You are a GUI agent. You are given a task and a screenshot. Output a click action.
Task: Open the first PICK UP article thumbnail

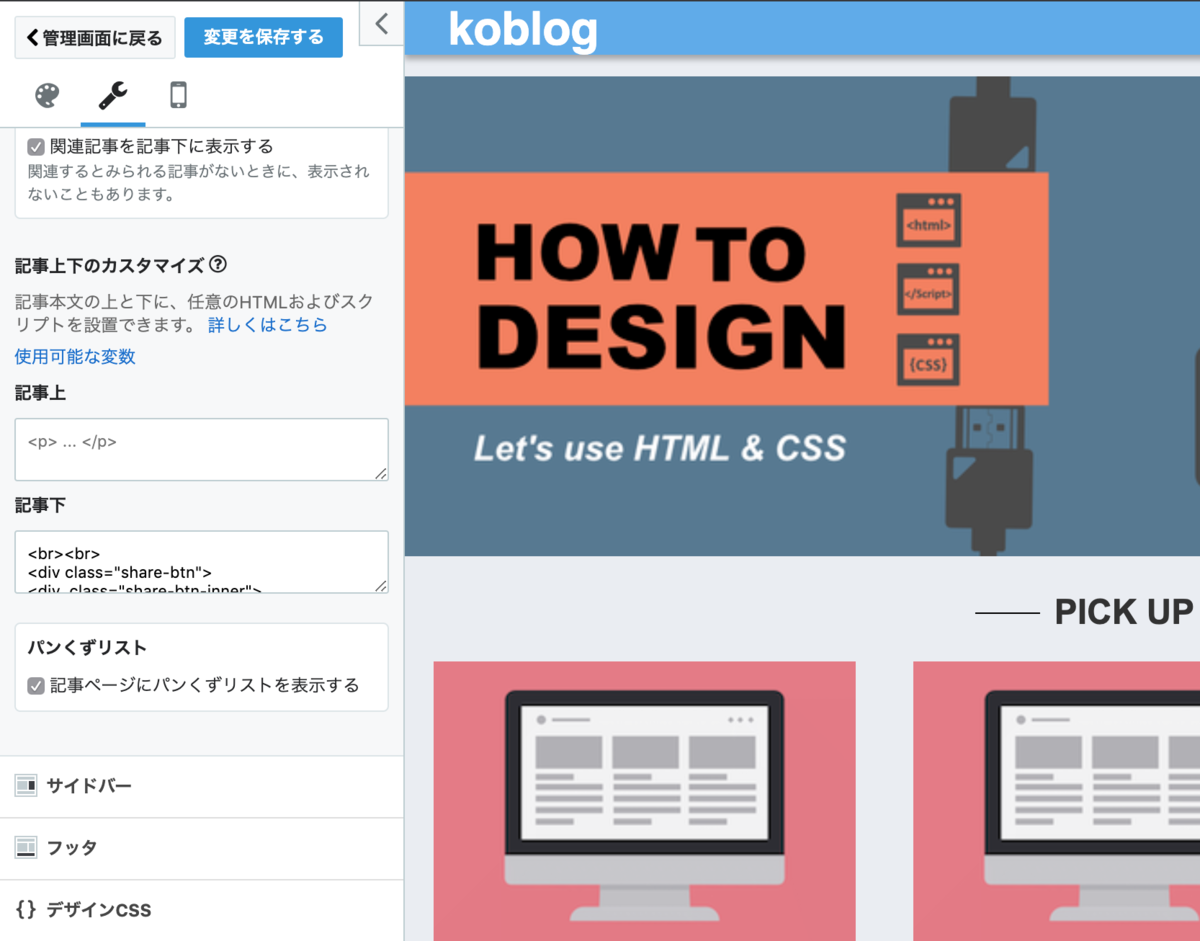[644, 800]
